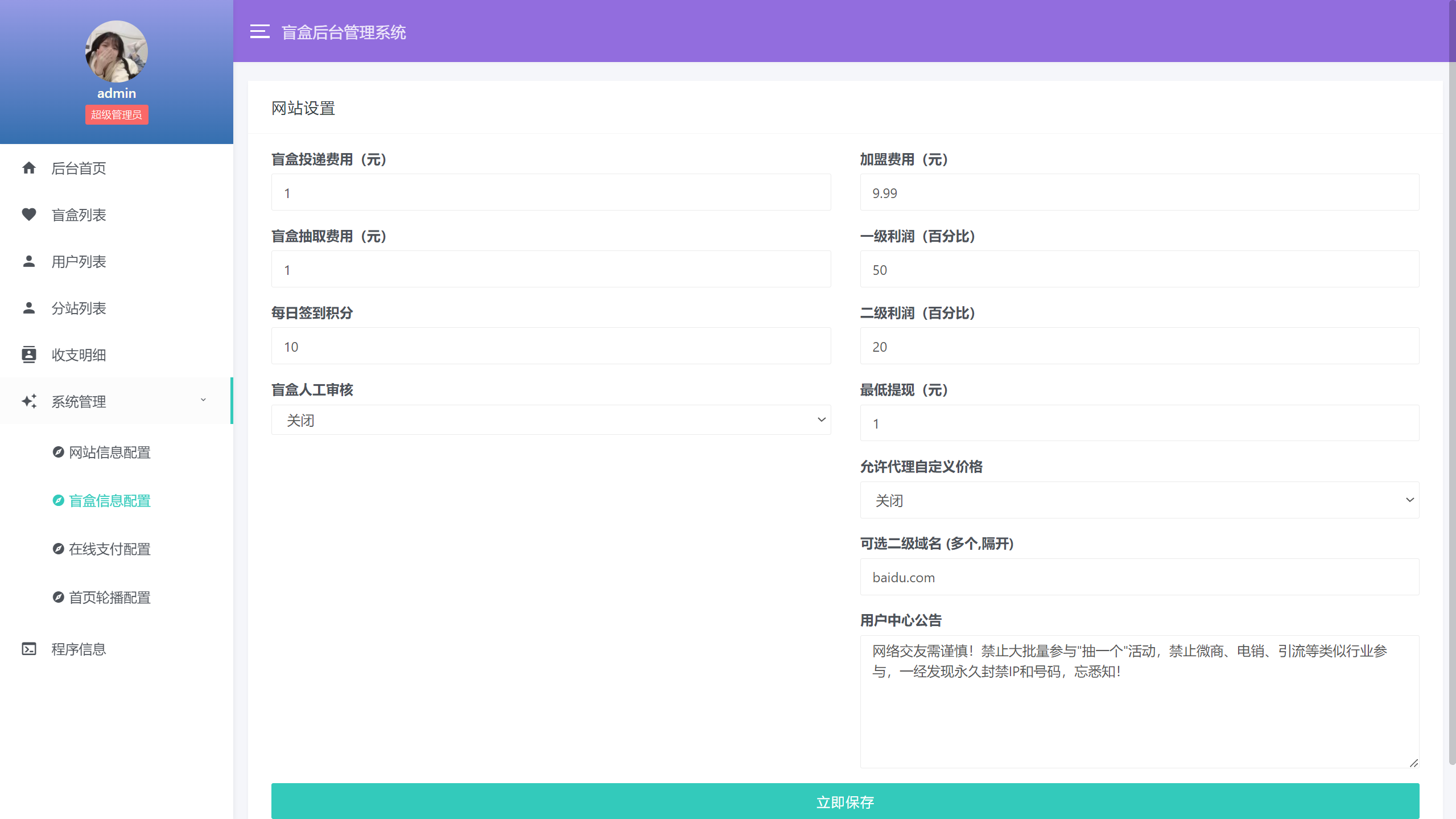Click the program icon next to 程序信息
This screenshot has width=1456, height=819.
pos(30,648)
